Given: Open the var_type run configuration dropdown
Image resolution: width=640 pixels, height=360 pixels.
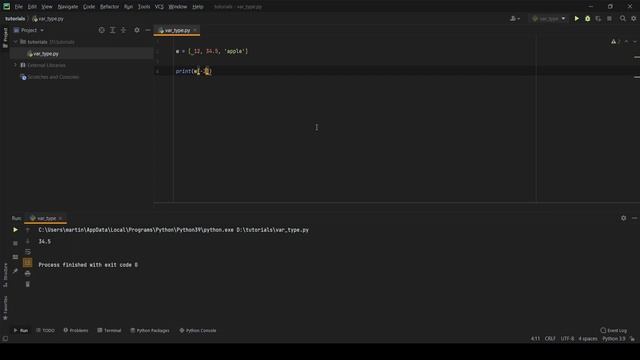Looking at the screenshot, I should (549, 18).
